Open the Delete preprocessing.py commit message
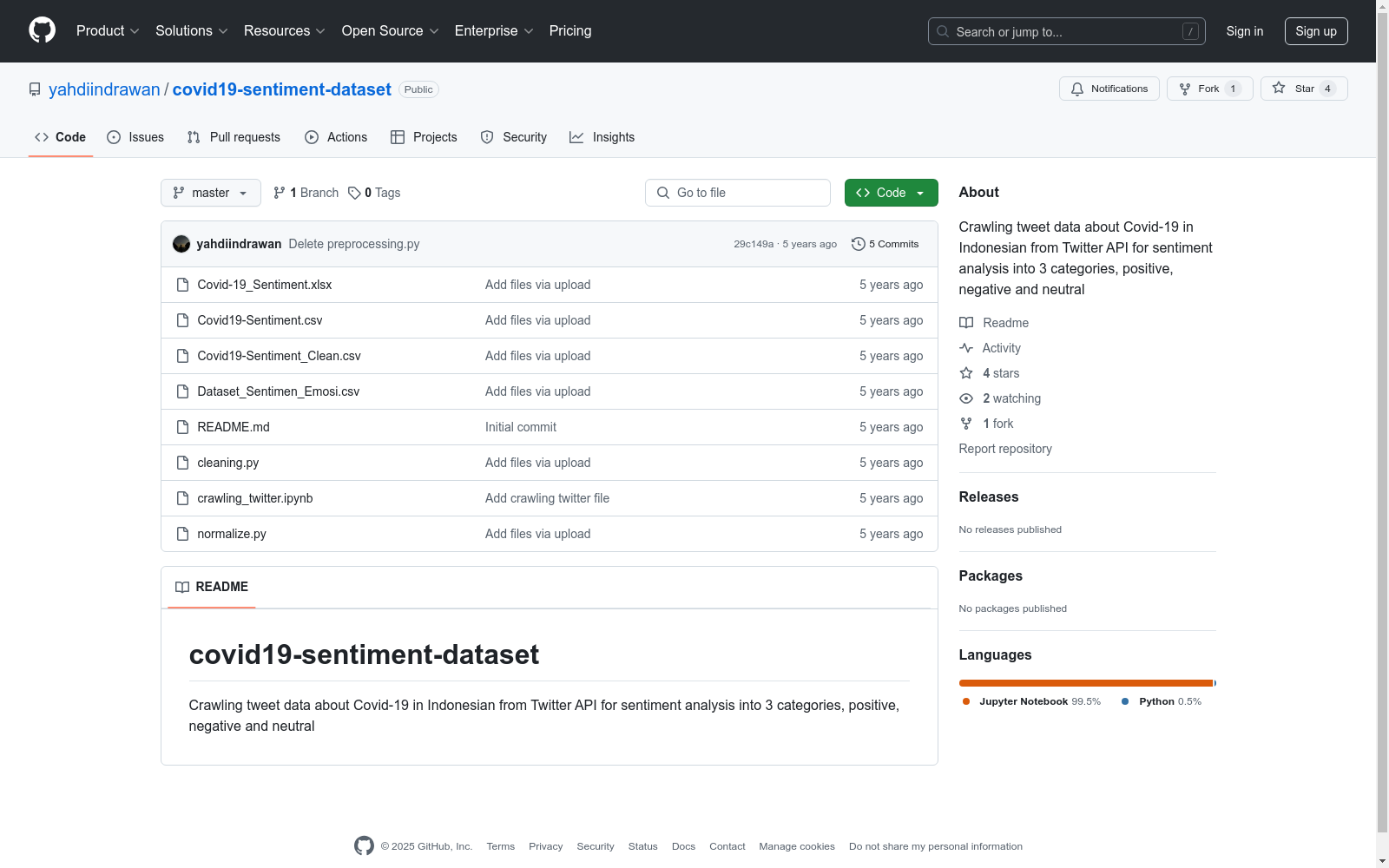1389x868 pixels. click(354, 244)
